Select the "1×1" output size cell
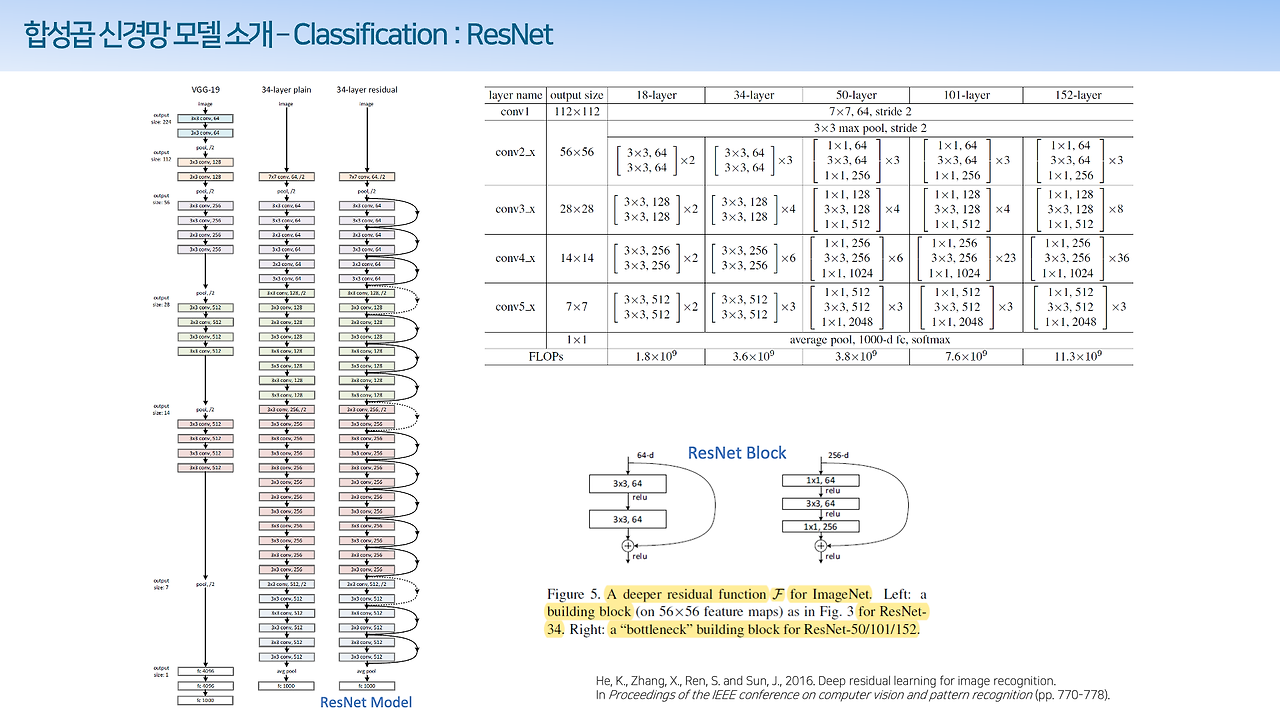This screenshot has width=1280, height=720. point(577,340)
